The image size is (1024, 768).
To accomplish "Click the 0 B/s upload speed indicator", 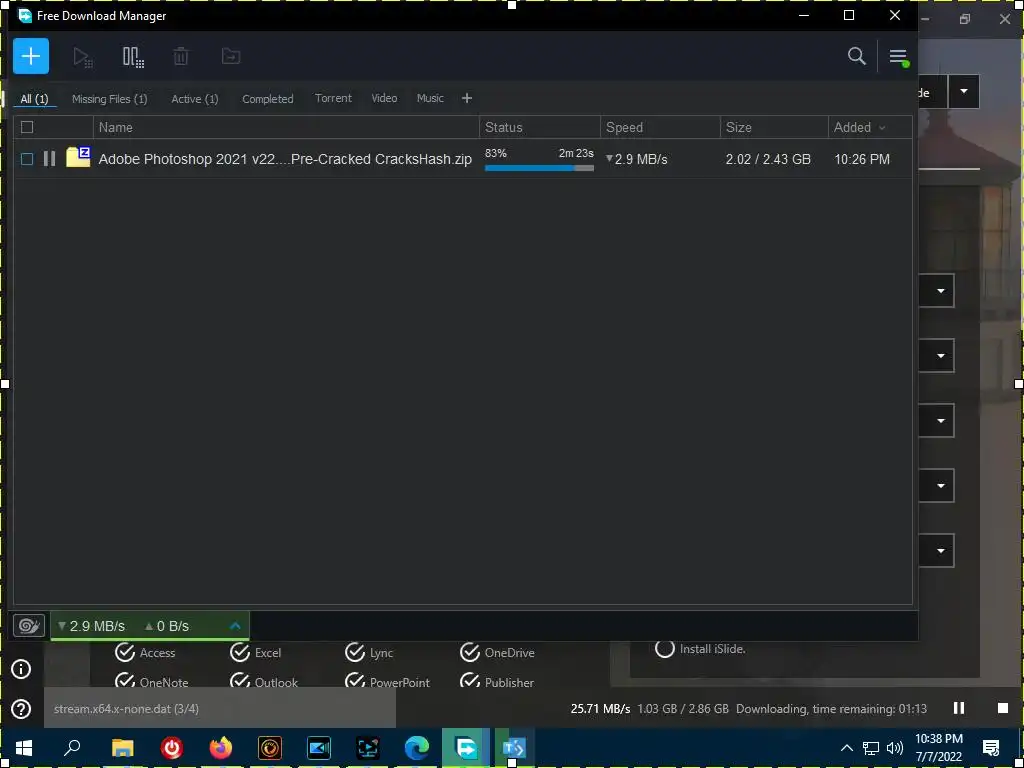I will (167, 626).
